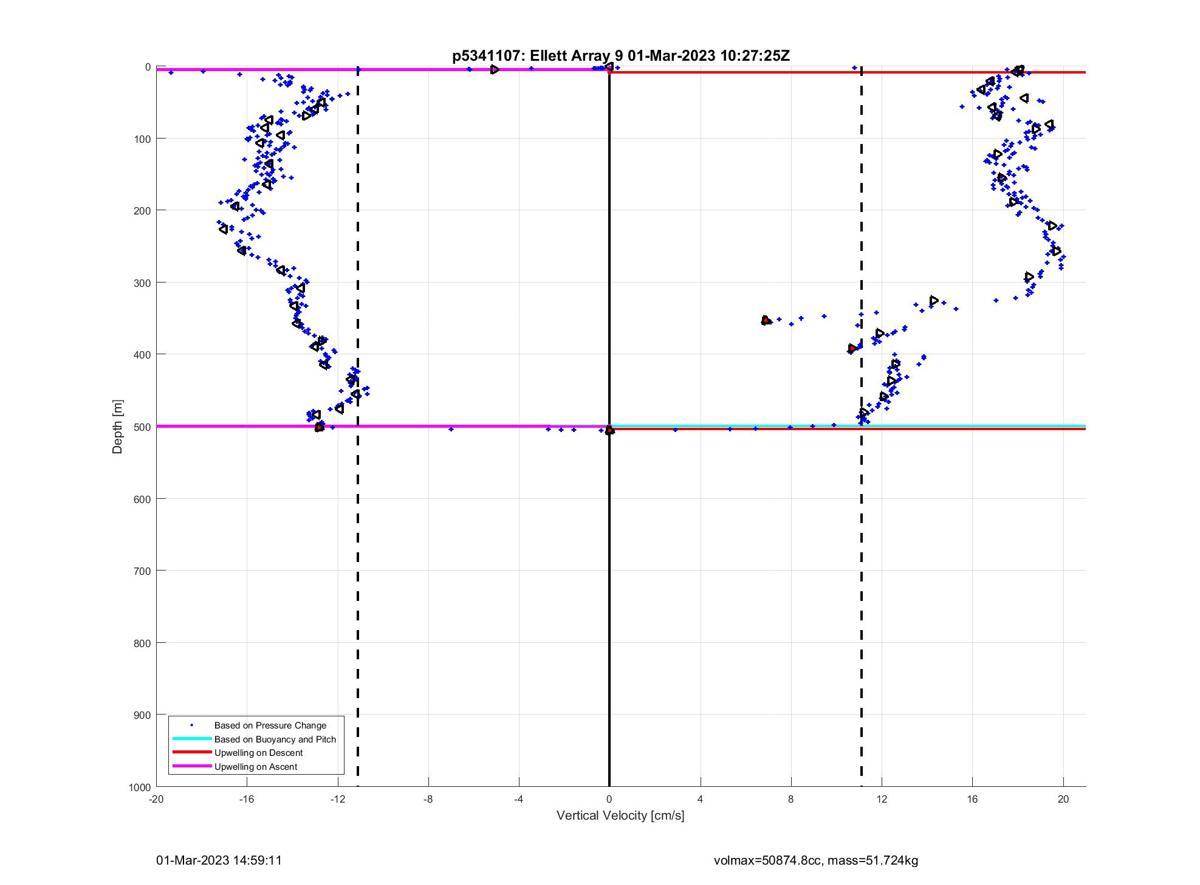Click the x-axis tick label 0
The height and width of the screenshot is (885, 1200).
click(x=610, y=799)
